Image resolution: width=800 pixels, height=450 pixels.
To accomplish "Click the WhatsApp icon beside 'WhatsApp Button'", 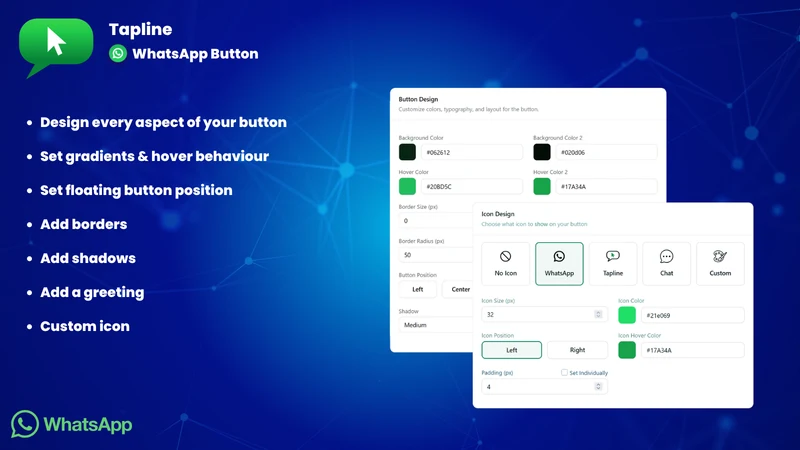I will 118,54.
